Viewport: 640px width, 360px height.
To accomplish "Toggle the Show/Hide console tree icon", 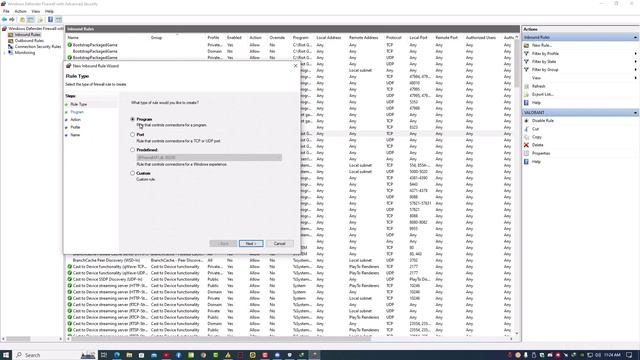I will 31,20.
